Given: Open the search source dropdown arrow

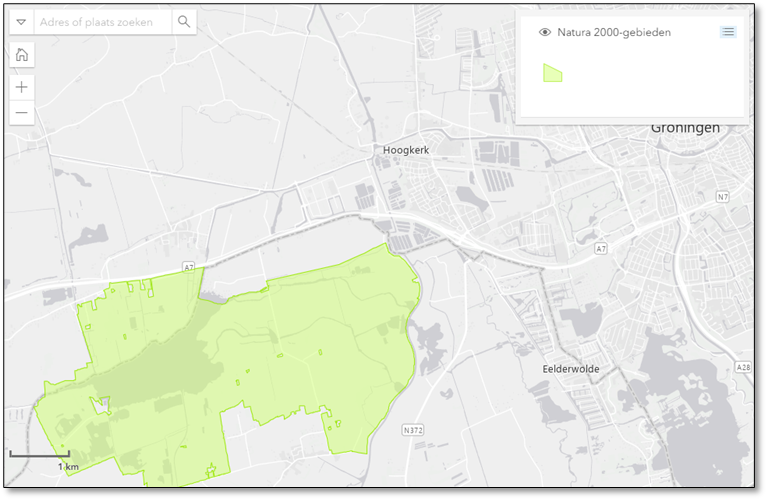Looking at the screenshot, I should 21,22.
